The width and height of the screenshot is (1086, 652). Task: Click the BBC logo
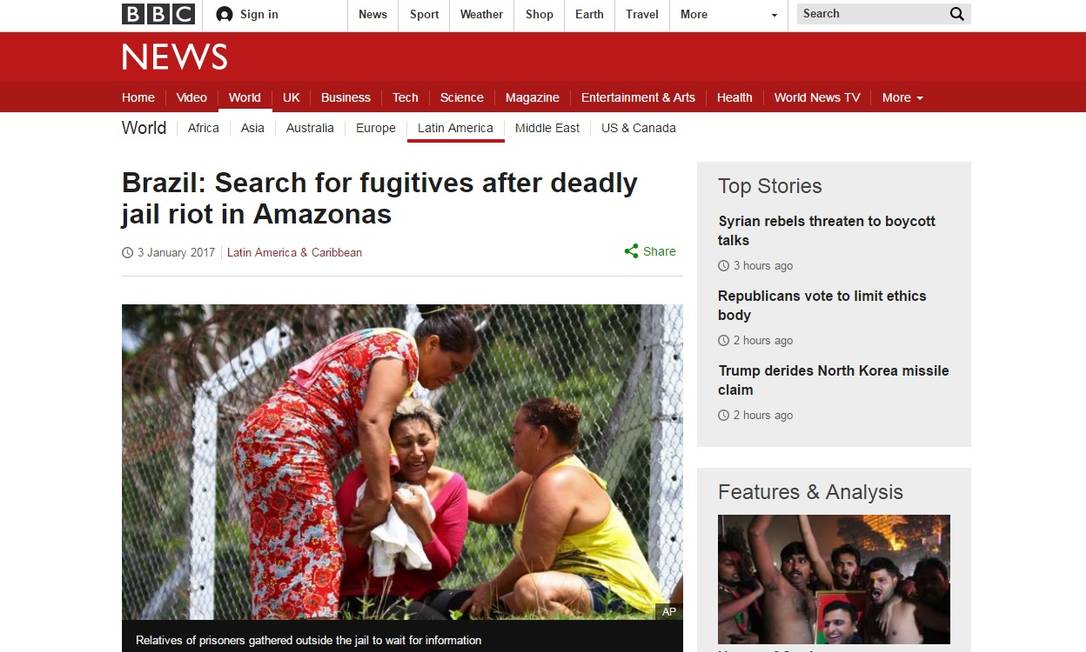(158, 14)
